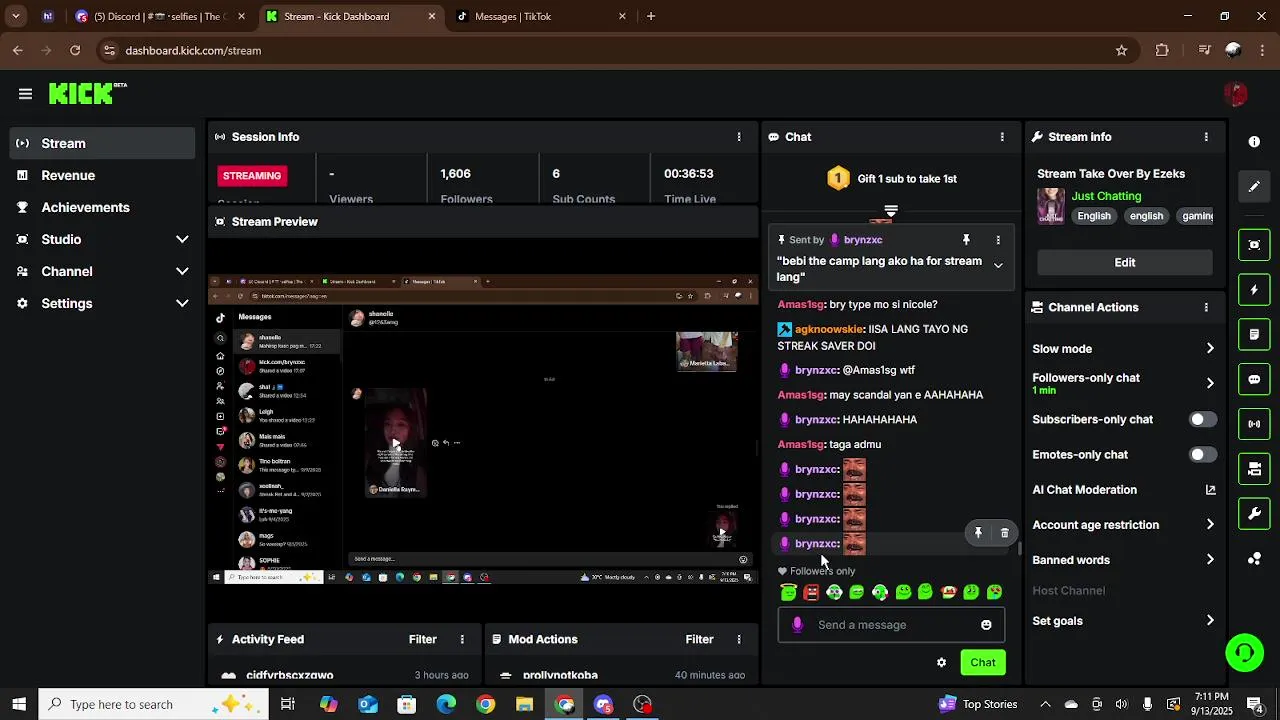This screenshot has height=720, width=1280.
Task: Open Activity Feed three-dot menu
Action: point(462,640)
